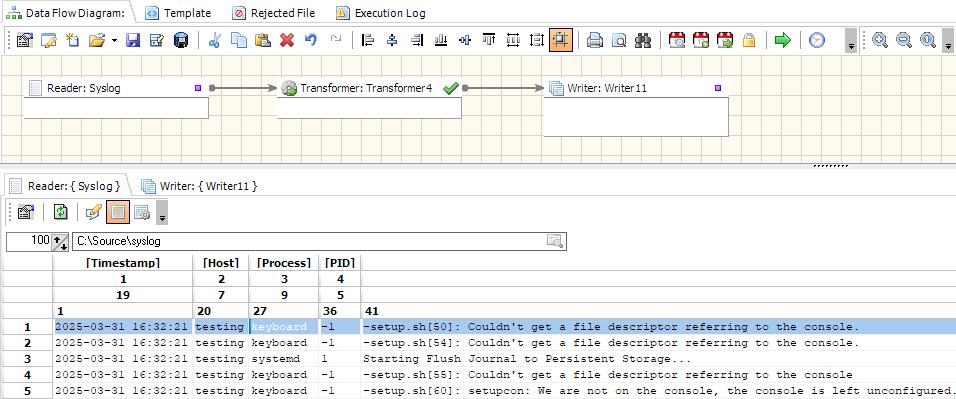Expand the open folder dropdown arrow
This screenshot has width=956, height=399.
[x=114, y=40]
